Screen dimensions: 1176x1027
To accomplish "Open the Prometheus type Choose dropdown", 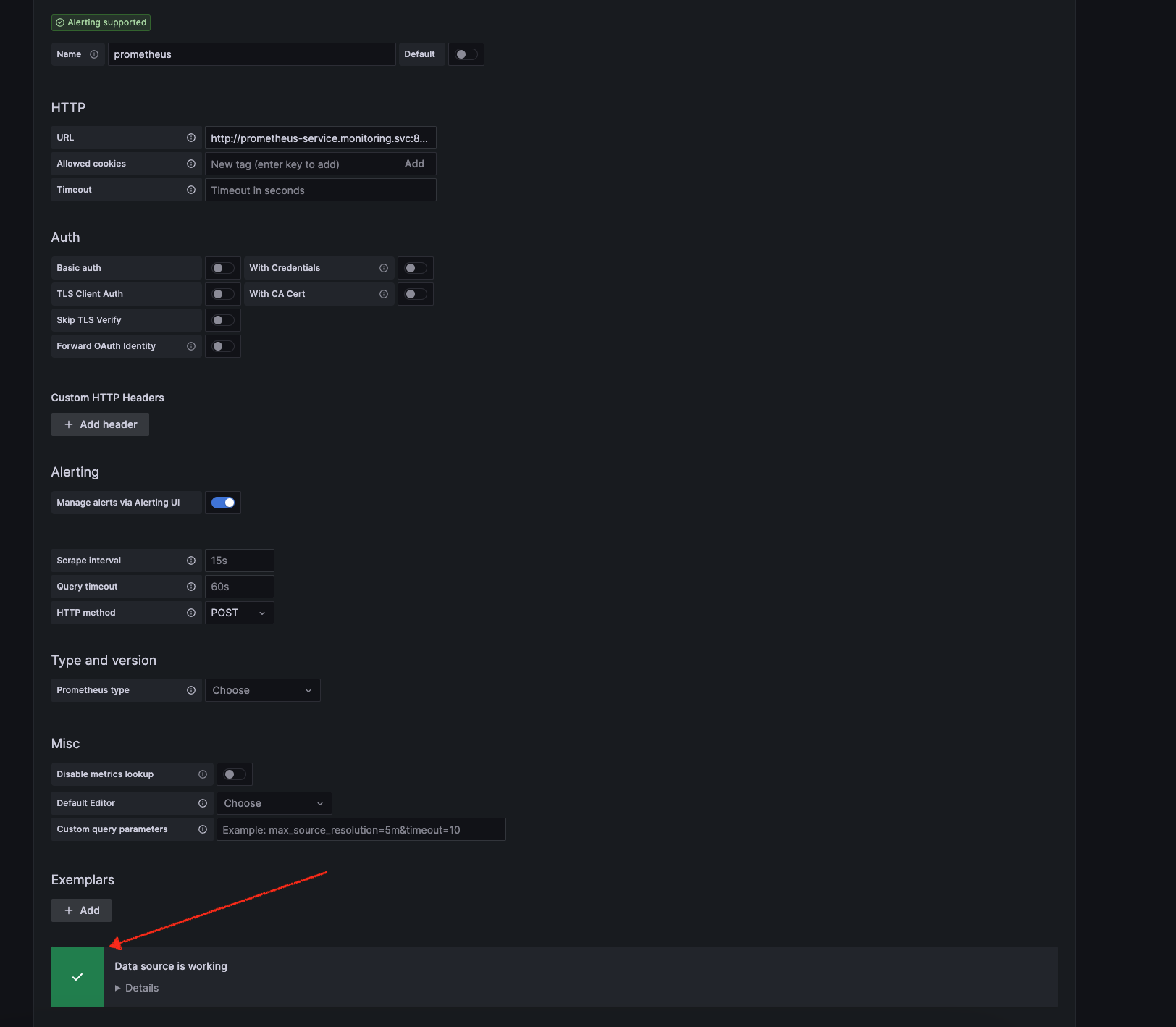I will point(262,689).
